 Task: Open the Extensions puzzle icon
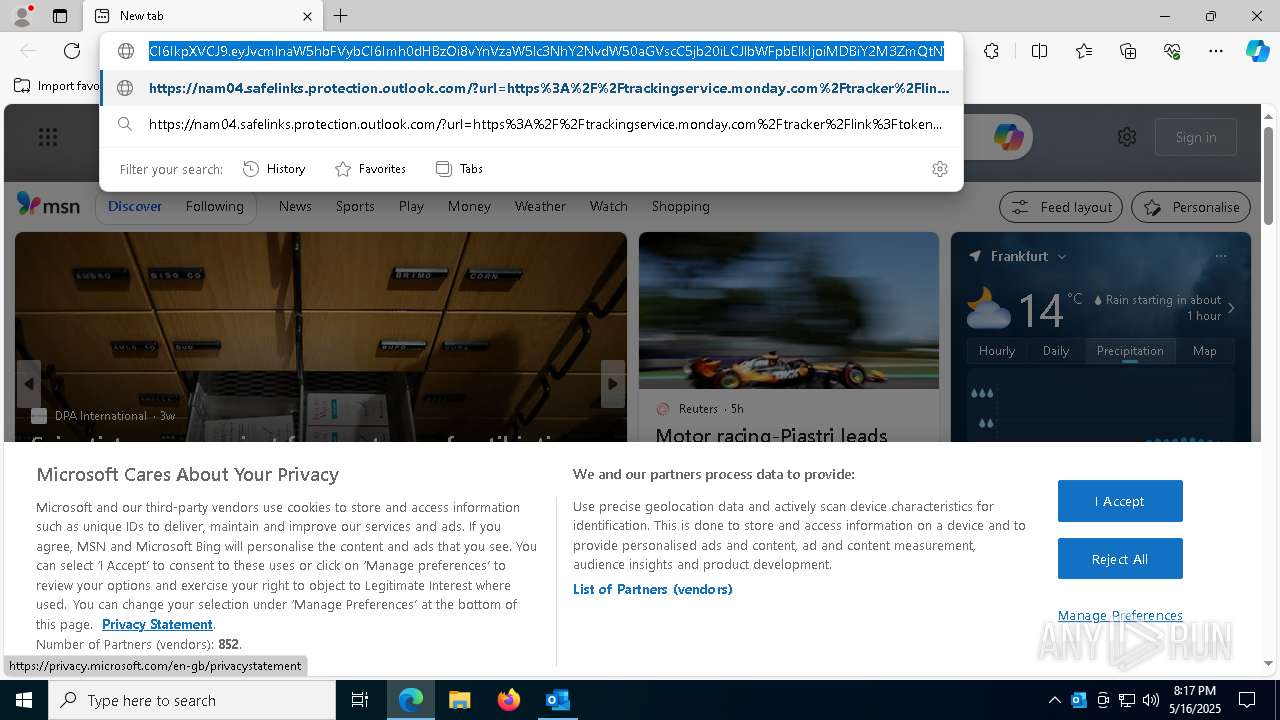(x=991, y=51)
